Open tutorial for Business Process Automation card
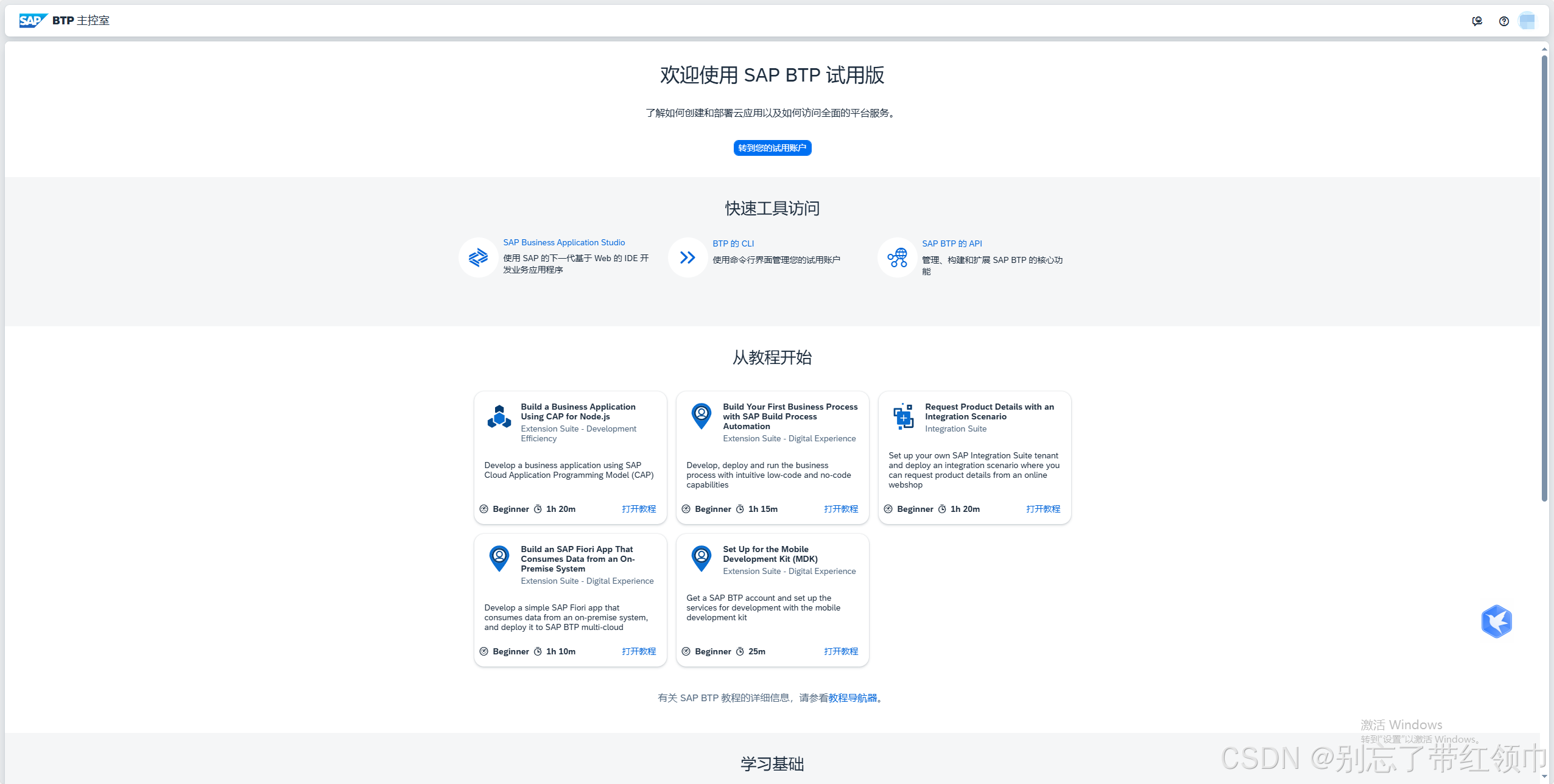 pos(841,509)
